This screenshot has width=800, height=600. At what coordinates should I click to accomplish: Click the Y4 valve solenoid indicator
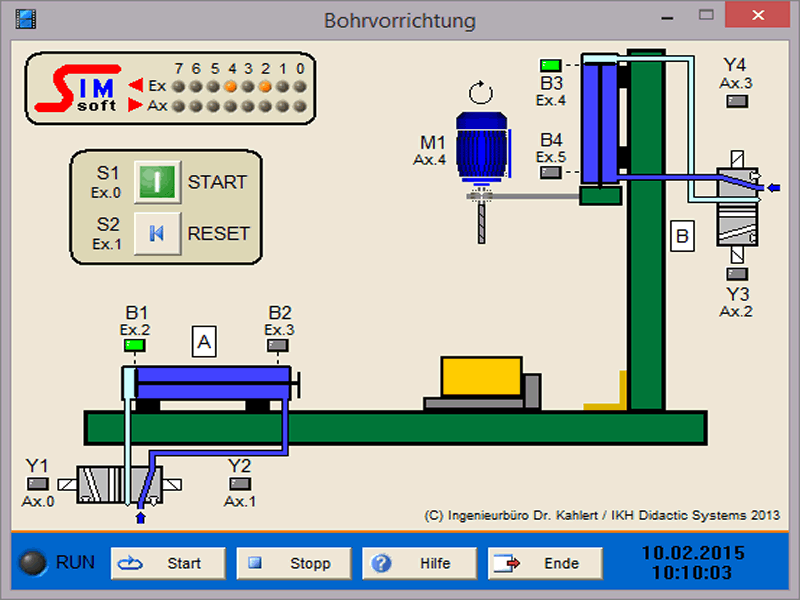[x=737, y=100]
